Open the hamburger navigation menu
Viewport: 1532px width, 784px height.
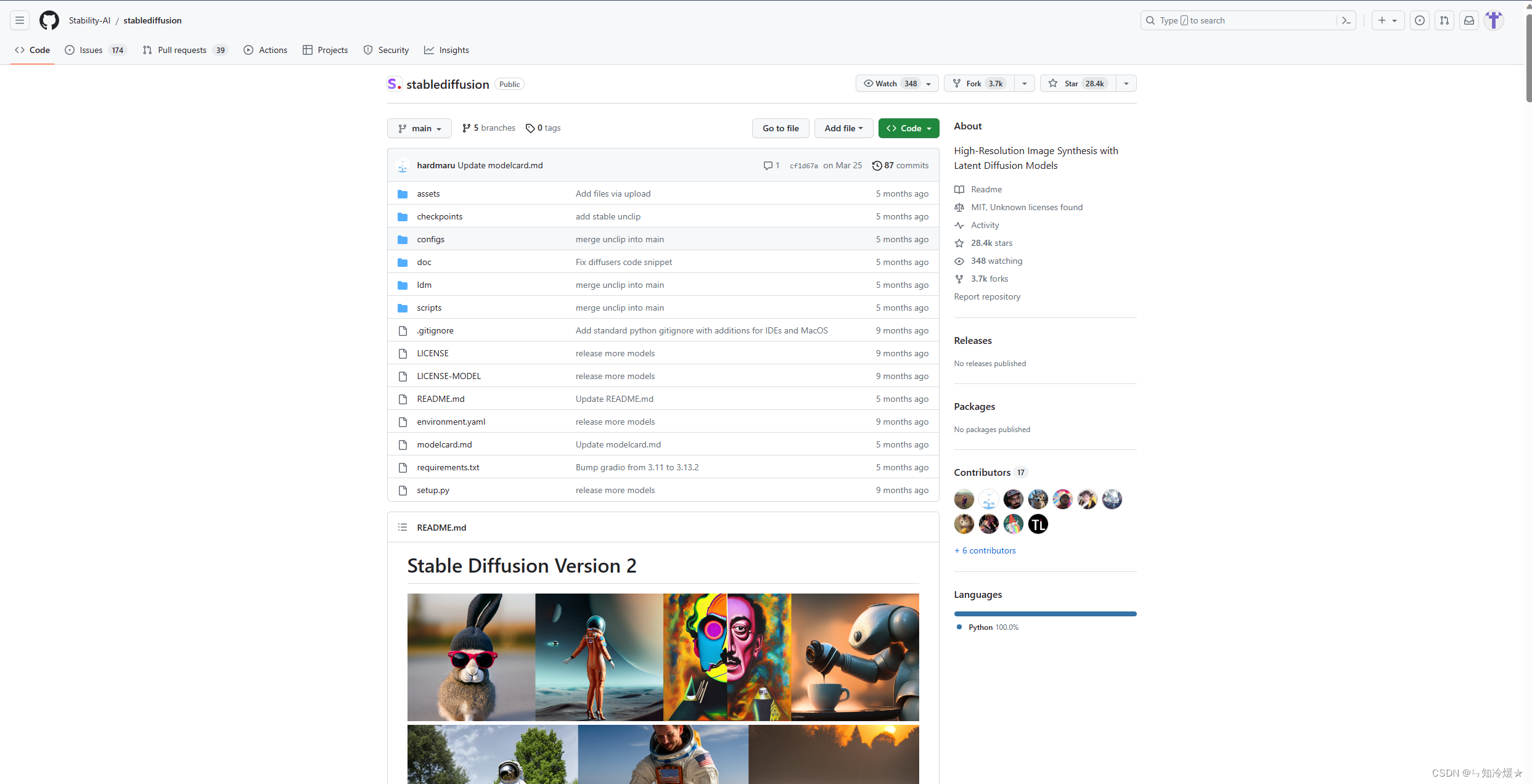20,20
